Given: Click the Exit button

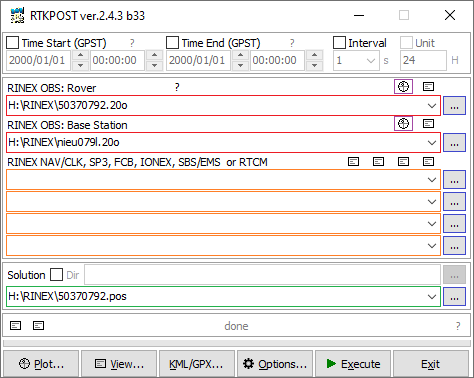Looking at the screenshot, I should pyautogui.click(x=431, y=364).
